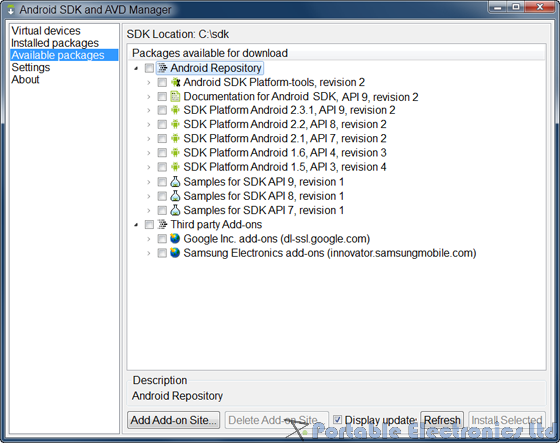Check the Android Repository checkbox

click(149, 68)
